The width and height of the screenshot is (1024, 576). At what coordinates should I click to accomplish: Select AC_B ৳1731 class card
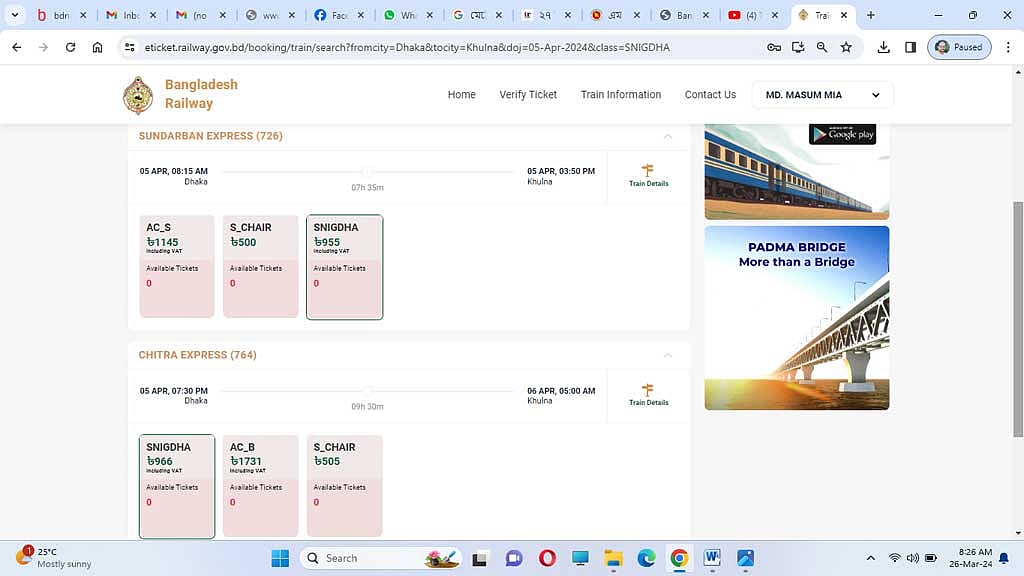[x=261, y=486]
